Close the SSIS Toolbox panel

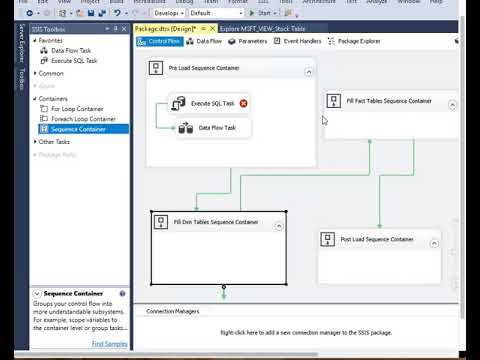pos(124,29)
